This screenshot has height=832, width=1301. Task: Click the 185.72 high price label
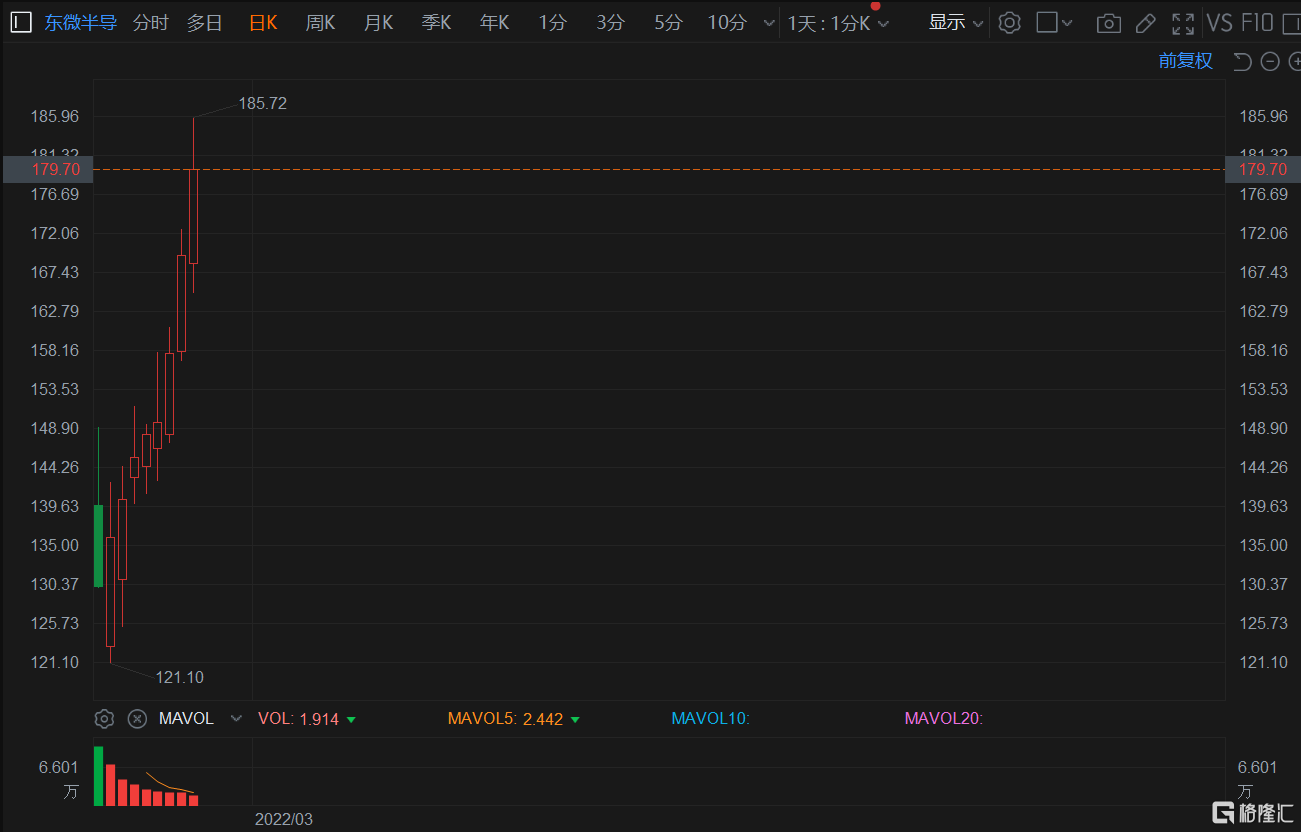tap(263, 103)
